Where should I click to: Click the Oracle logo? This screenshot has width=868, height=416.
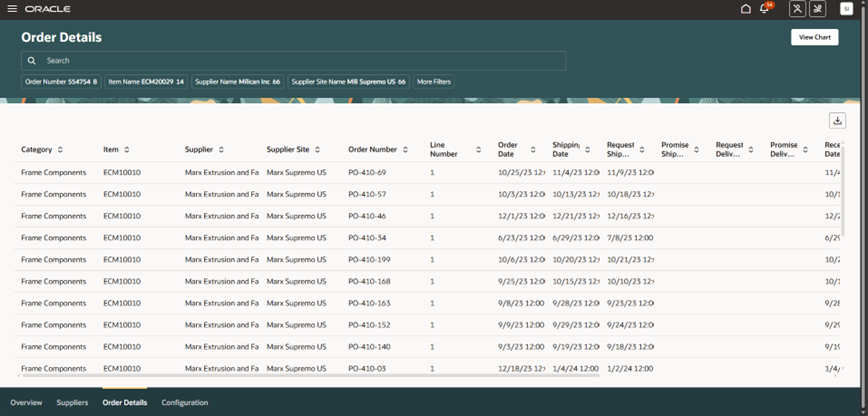pyautogui.click(x=48, y=9)
